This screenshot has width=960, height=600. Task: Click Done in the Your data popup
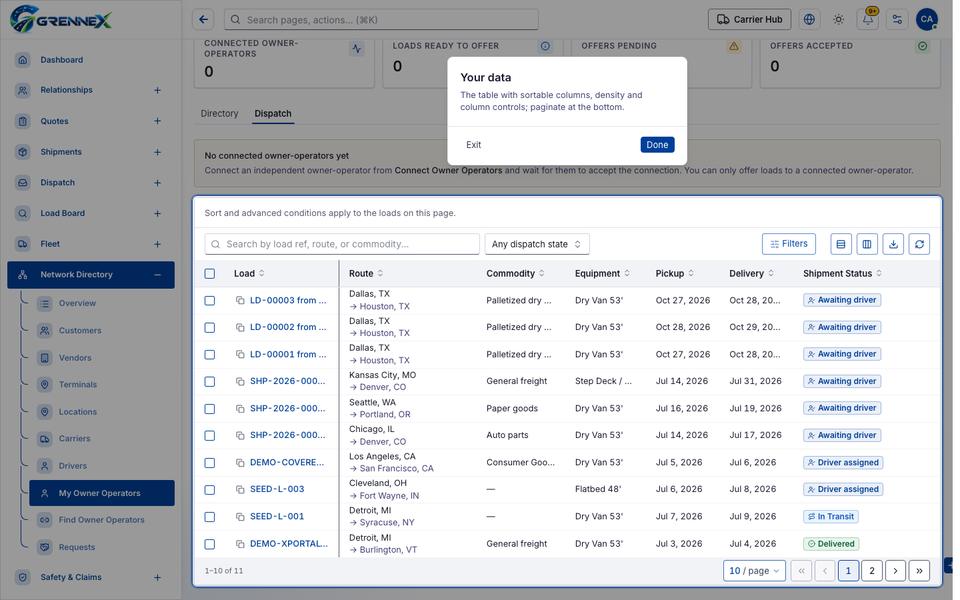tap(657, 145)
